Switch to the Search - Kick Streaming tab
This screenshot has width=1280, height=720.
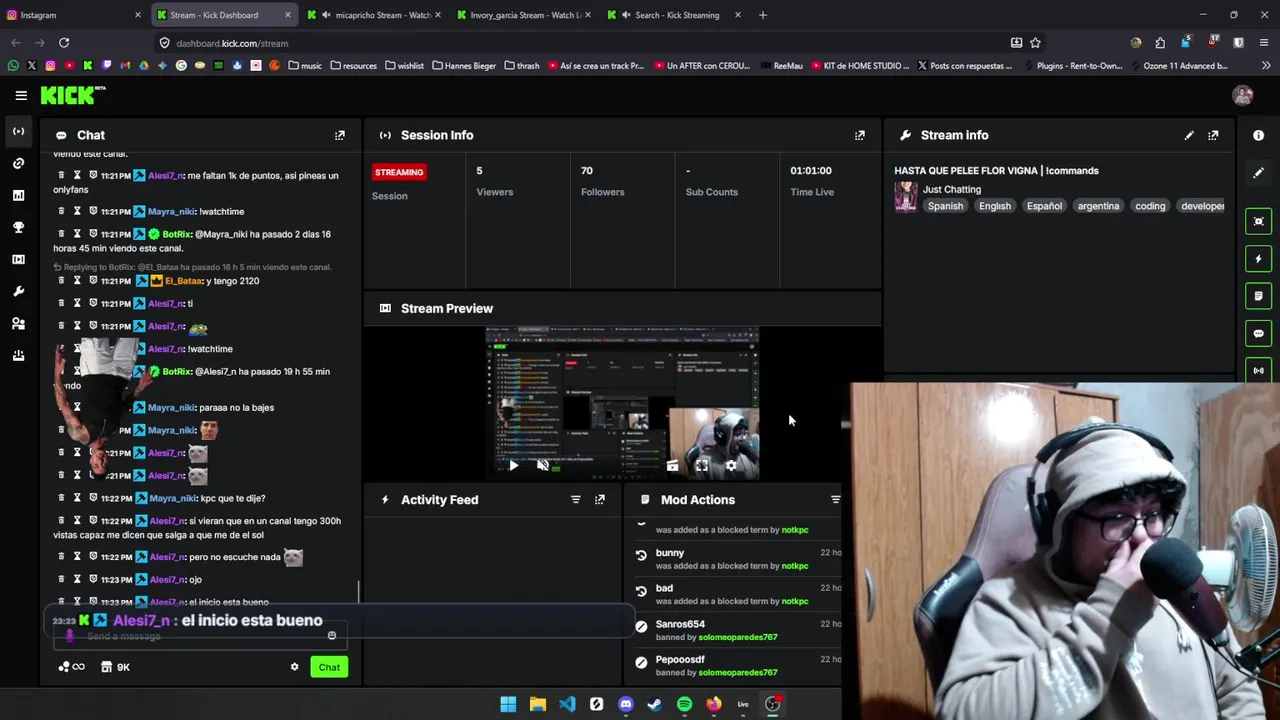pyautogui.click(x=676, y=15)
